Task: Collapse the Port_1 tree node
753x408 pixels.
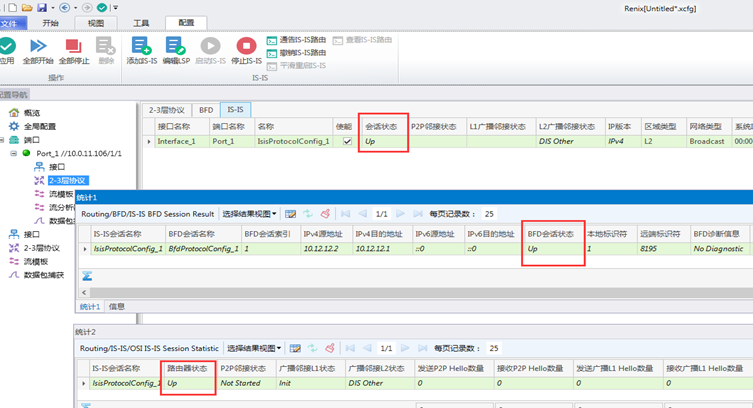Action: (13, 153)
